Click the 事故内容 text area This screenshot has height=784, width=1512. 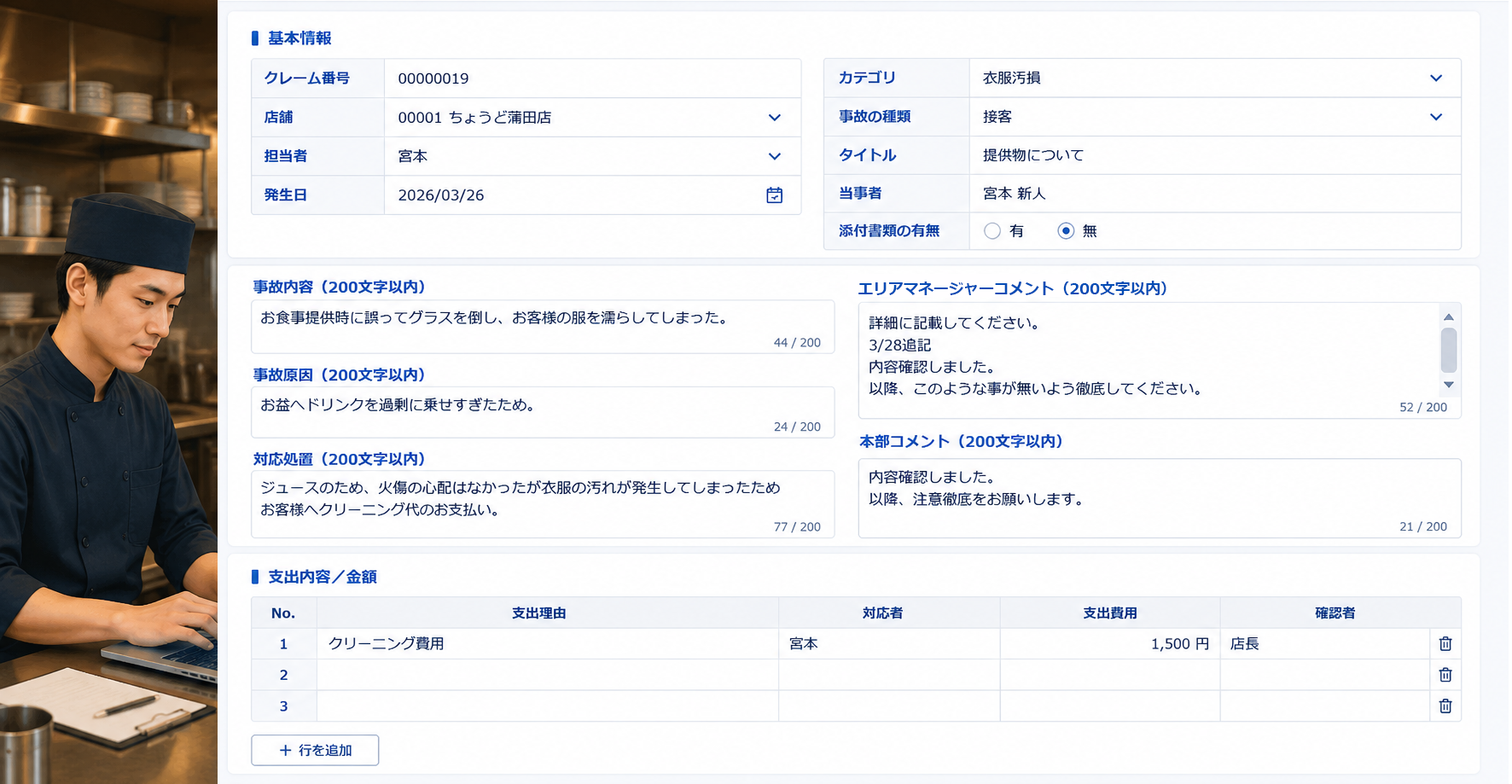(543, 327)
